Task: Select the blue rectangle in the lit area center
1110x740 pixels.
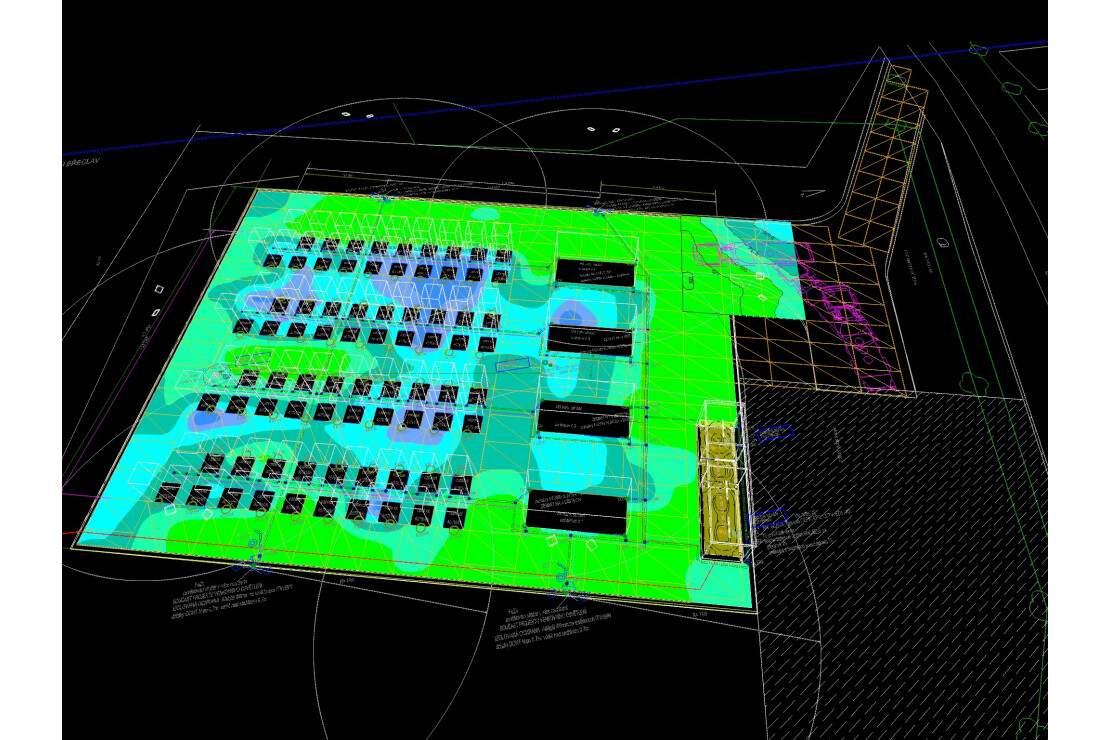Action: [x=513, y=363]
